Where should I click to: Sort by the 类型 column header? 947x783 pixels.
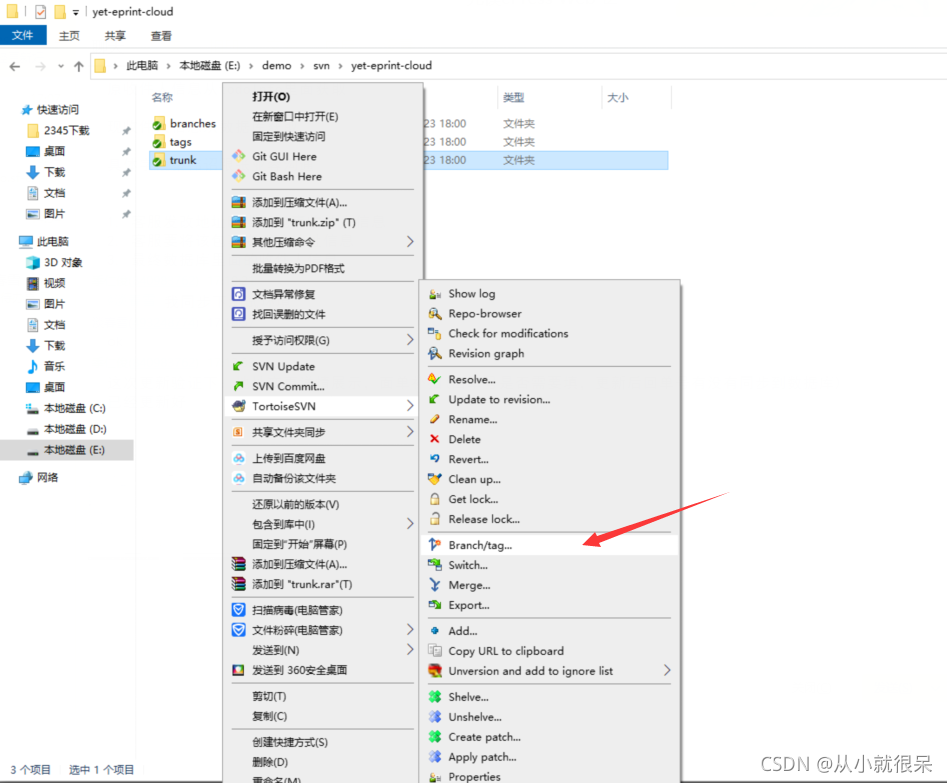(x=513, y=97)
